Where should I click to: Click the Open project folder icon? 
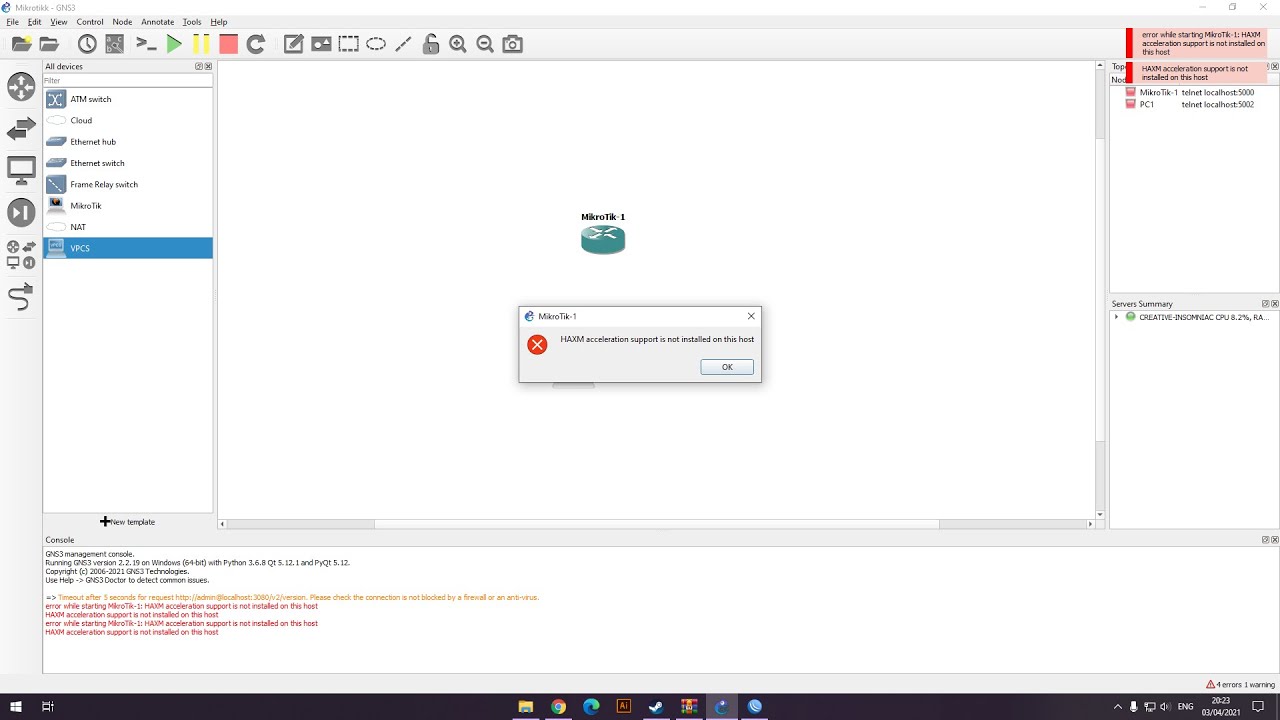pyautogui.click(x=49, y=44)
